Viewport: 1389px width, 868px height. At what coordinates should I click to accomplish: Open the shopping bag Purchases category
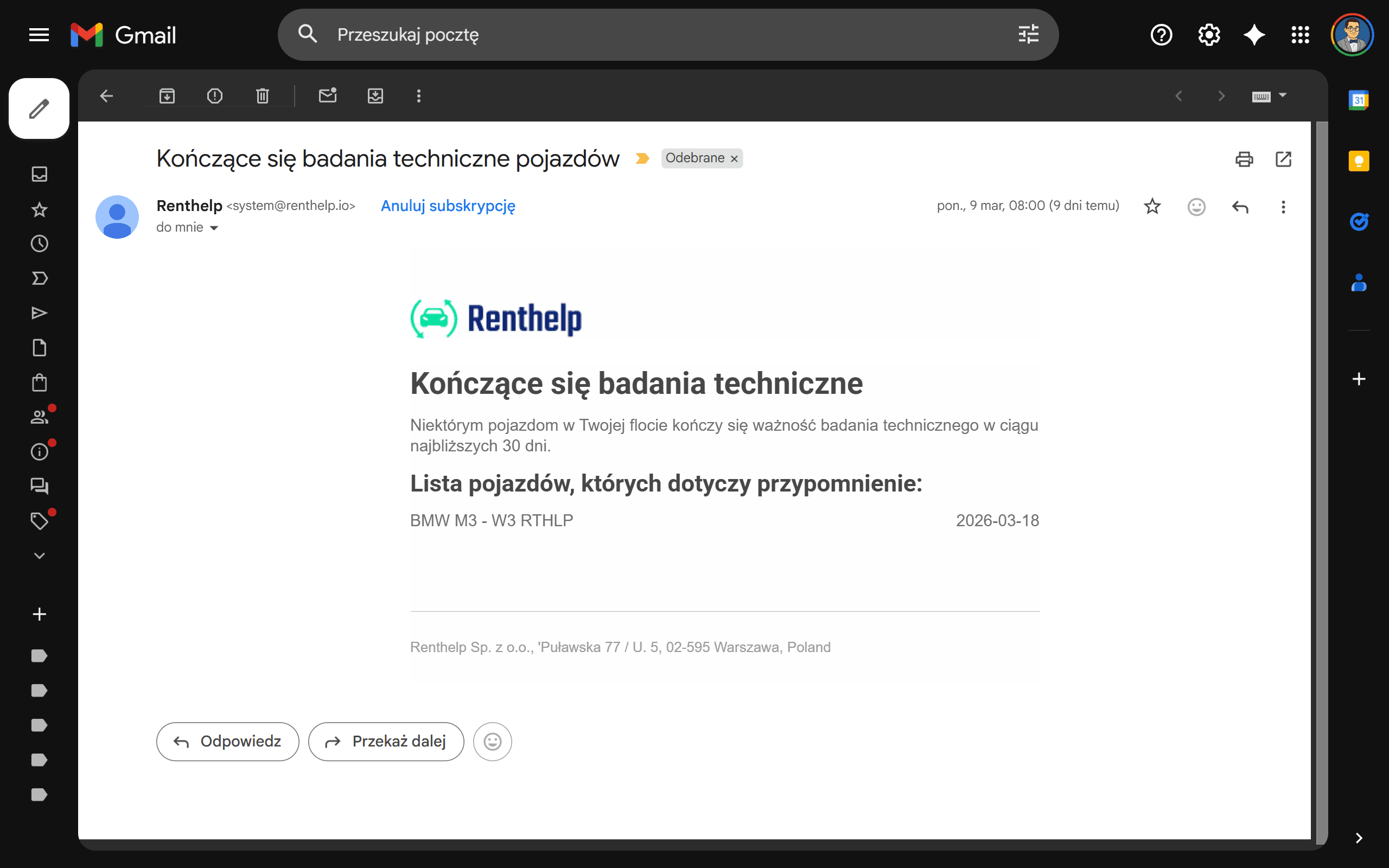coord(39,382)
